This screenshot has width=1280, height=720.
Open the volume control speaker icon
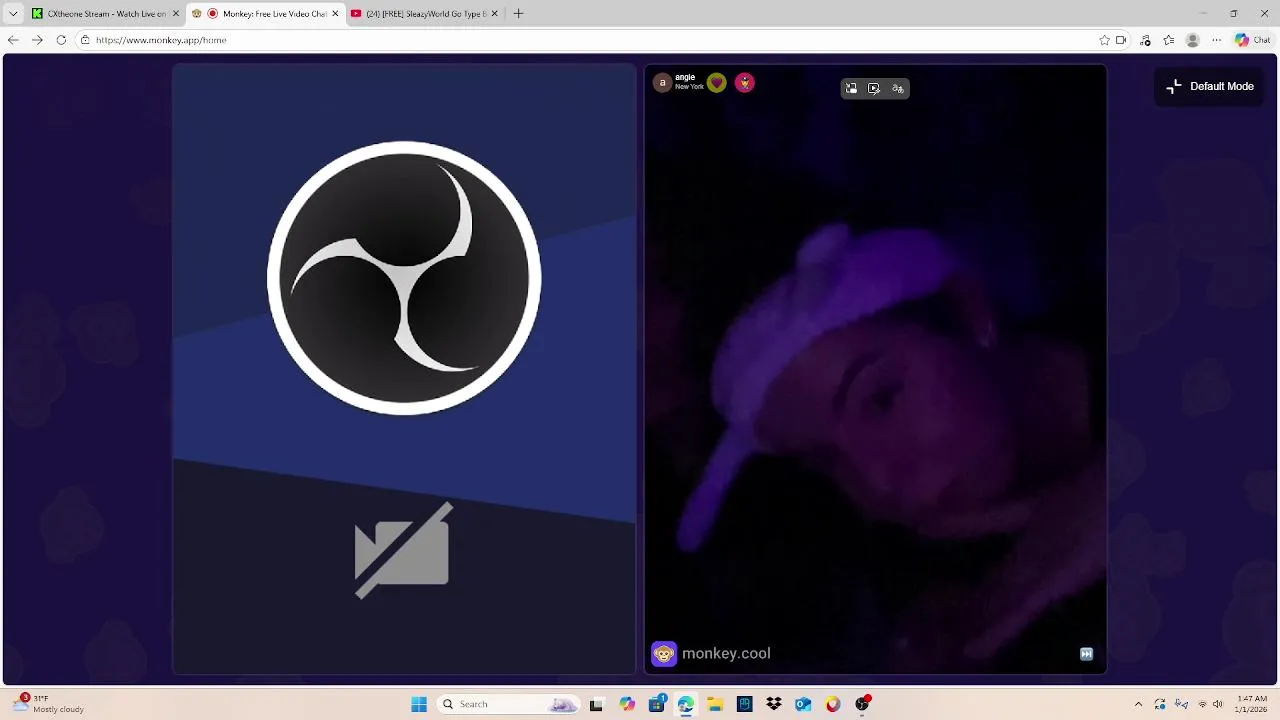click(x=1218, y=704)
